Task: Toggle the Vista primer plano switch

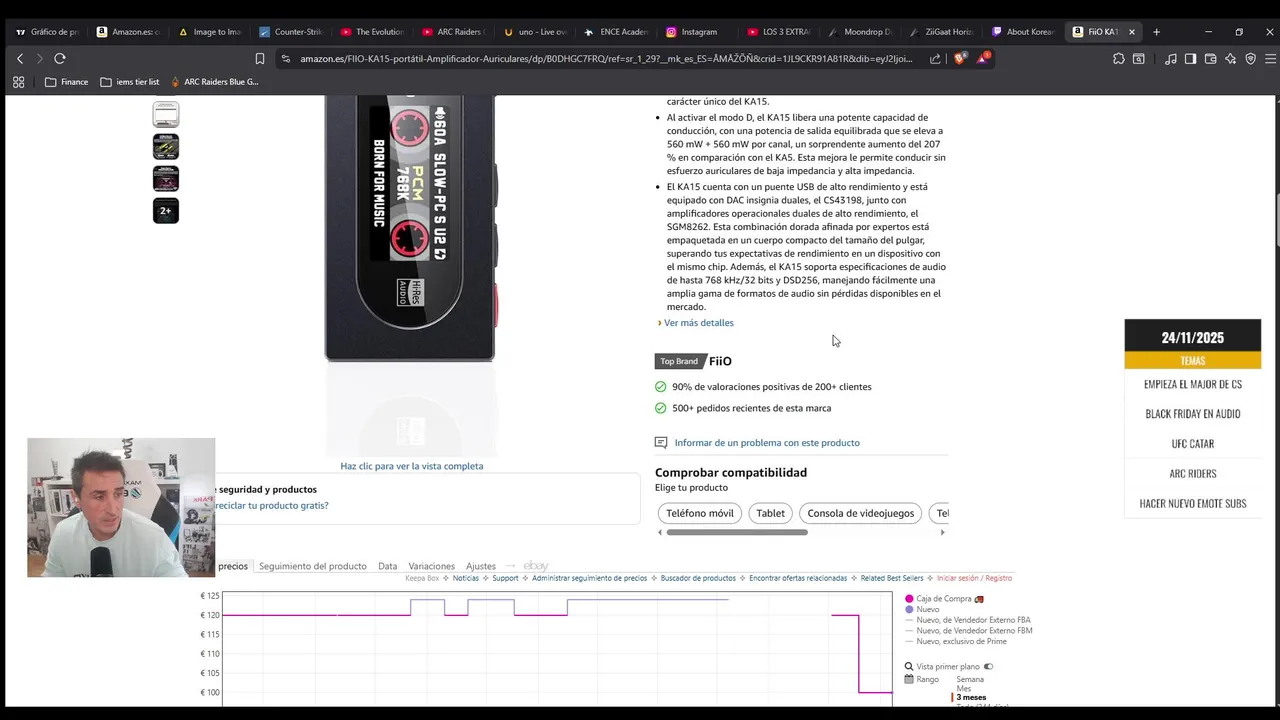Action: tap(988, 667)
